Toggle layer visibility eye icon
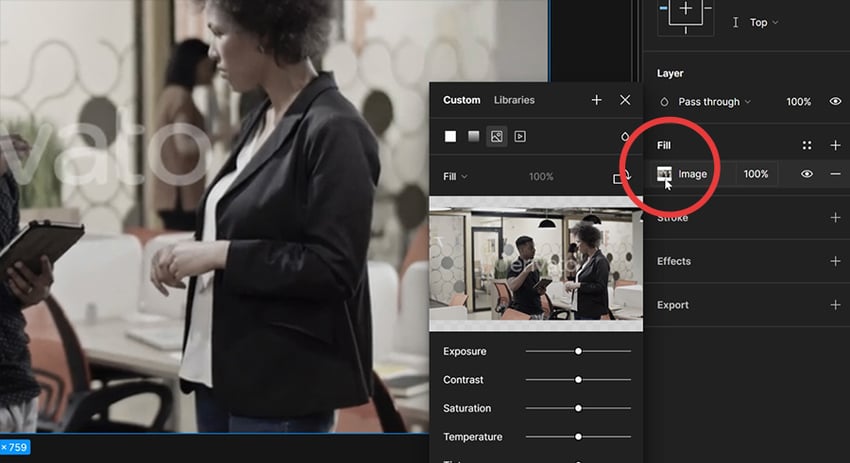Viewport: 850px width, 463px height. click(x=835, y=101)
